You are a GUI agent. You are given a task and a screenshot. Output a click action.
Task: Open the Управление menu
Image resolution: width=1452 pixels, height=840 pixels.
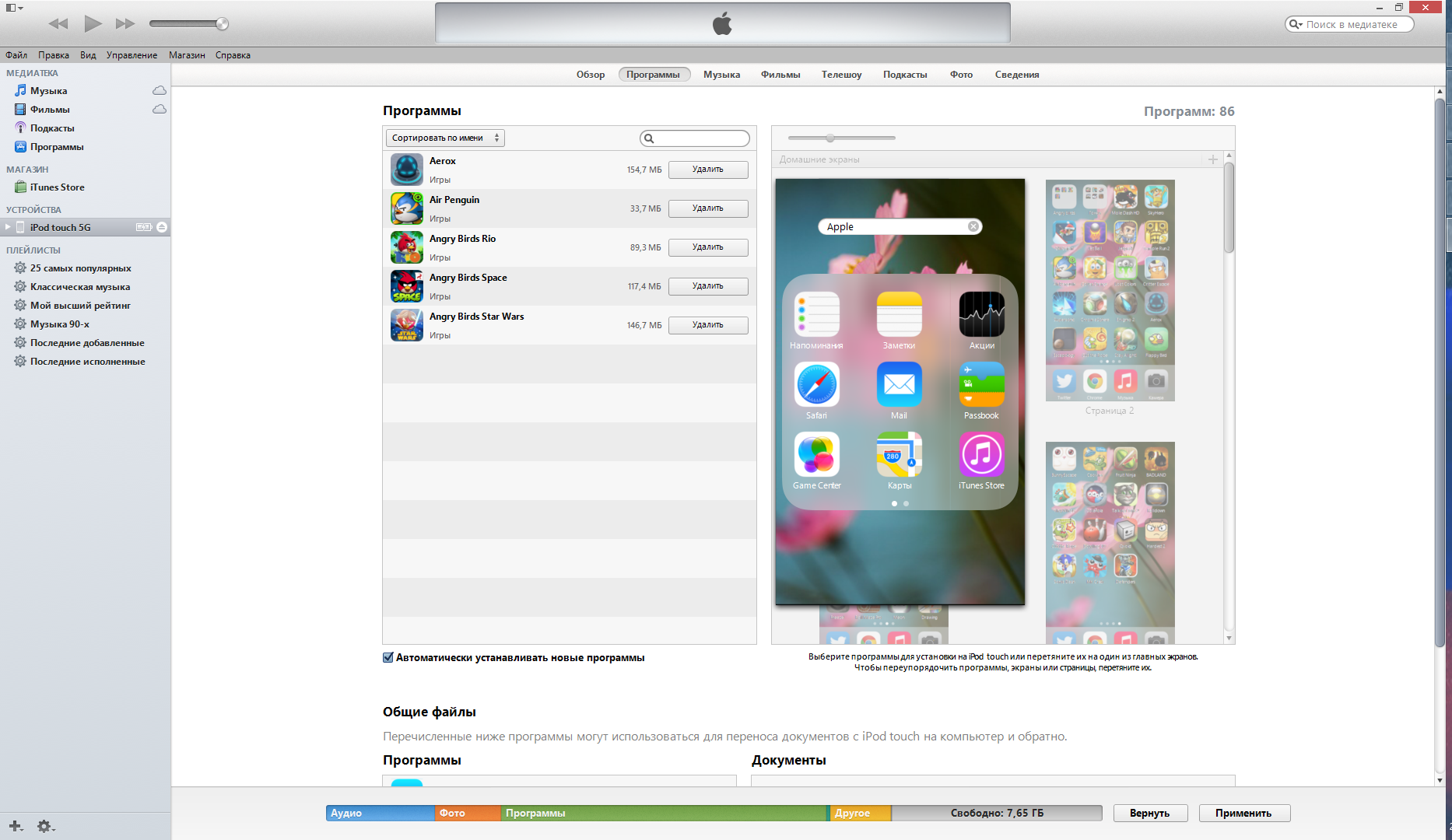(132, 55)
